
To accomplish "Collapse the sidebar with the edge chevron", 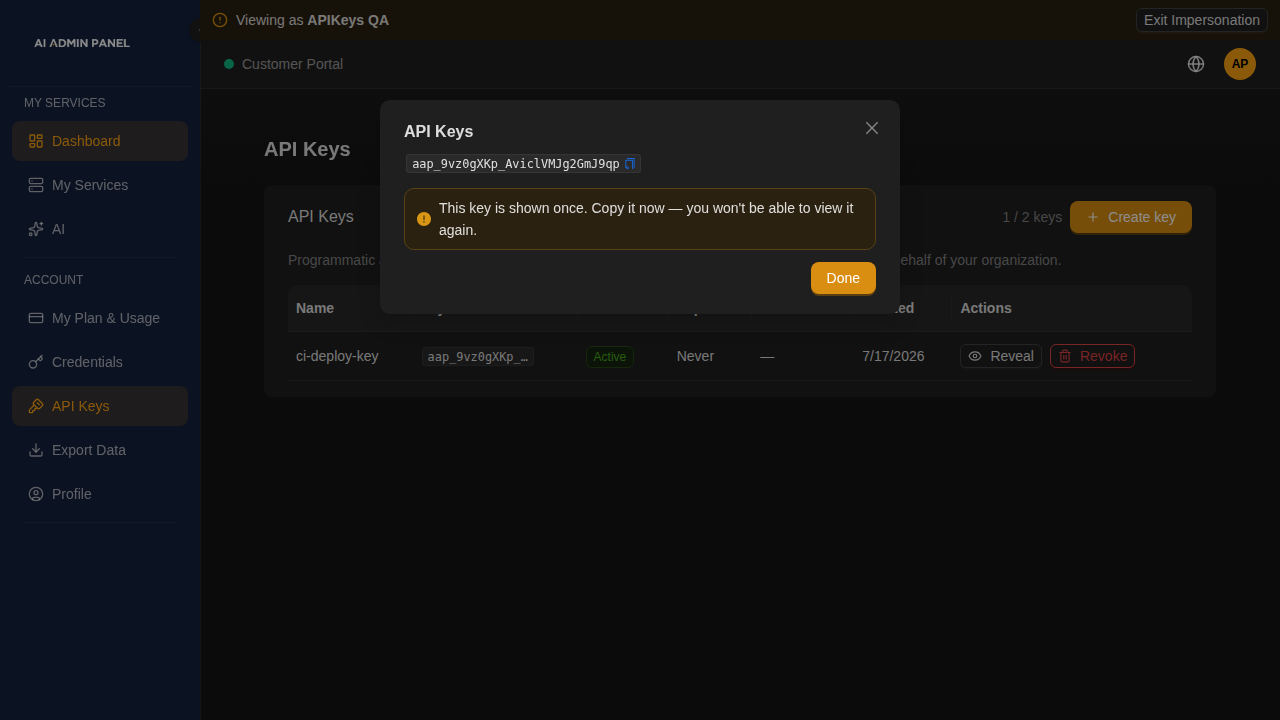I will [x=197, y=30].
